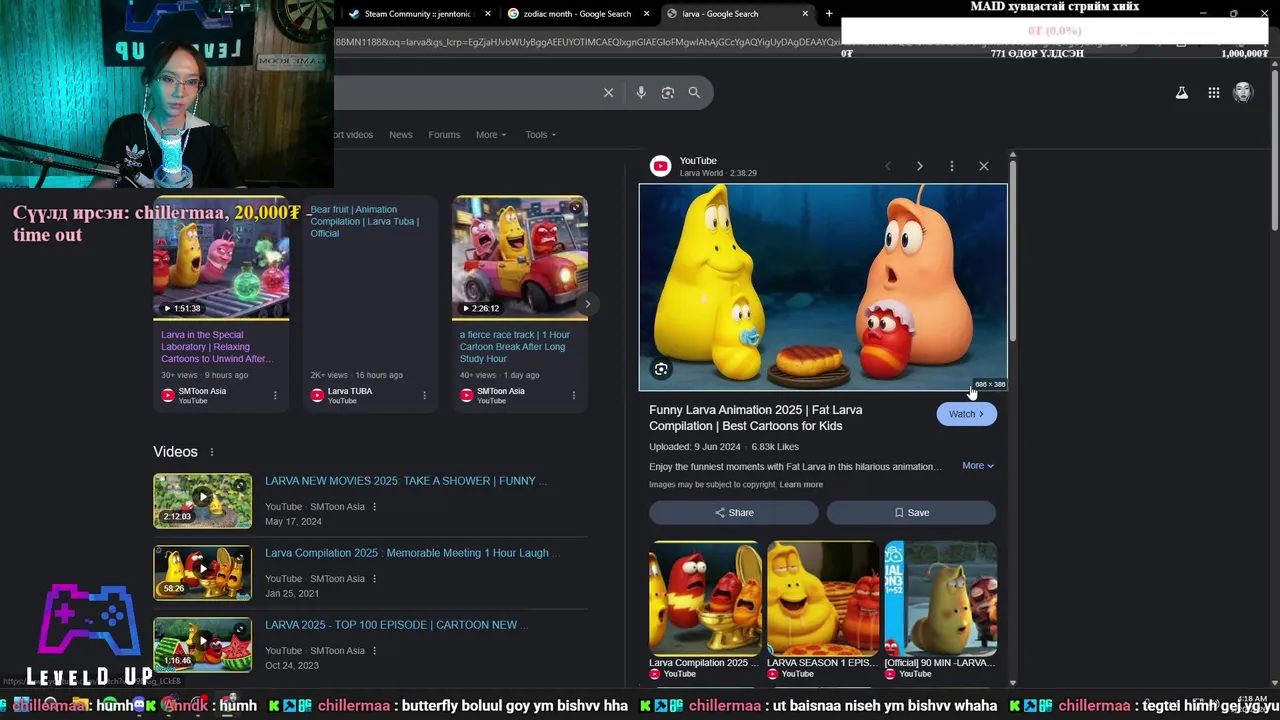Open related Official 90 MIN LARVA thumbnail
The width and height of the screenshot is (1280, 720).
point(941,598)
